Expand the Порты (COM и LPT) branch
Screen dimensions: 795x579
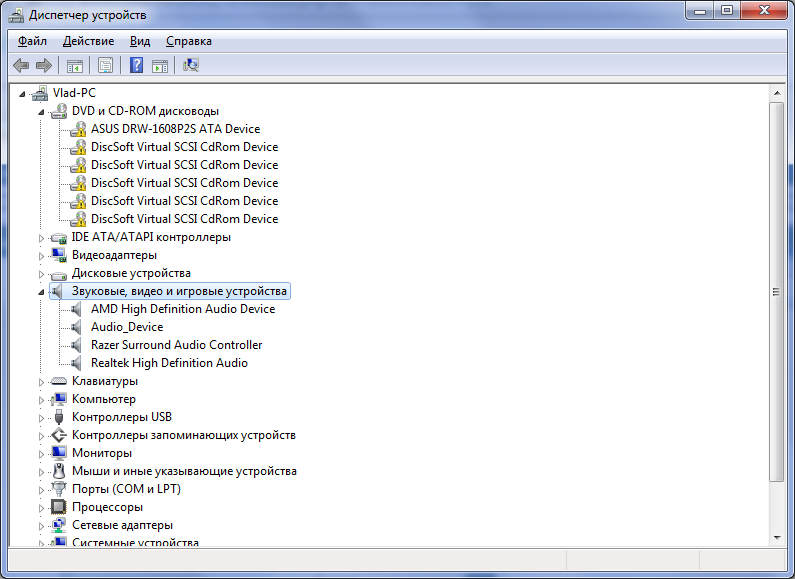42,490
